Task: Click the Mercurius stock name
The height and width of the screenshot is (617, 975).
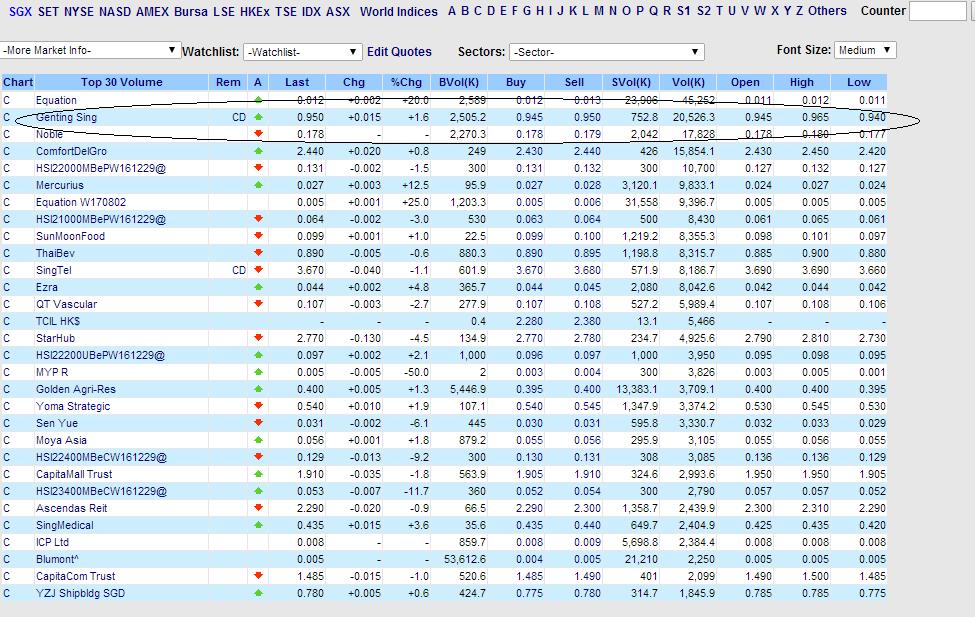Action: pos(60,185)
